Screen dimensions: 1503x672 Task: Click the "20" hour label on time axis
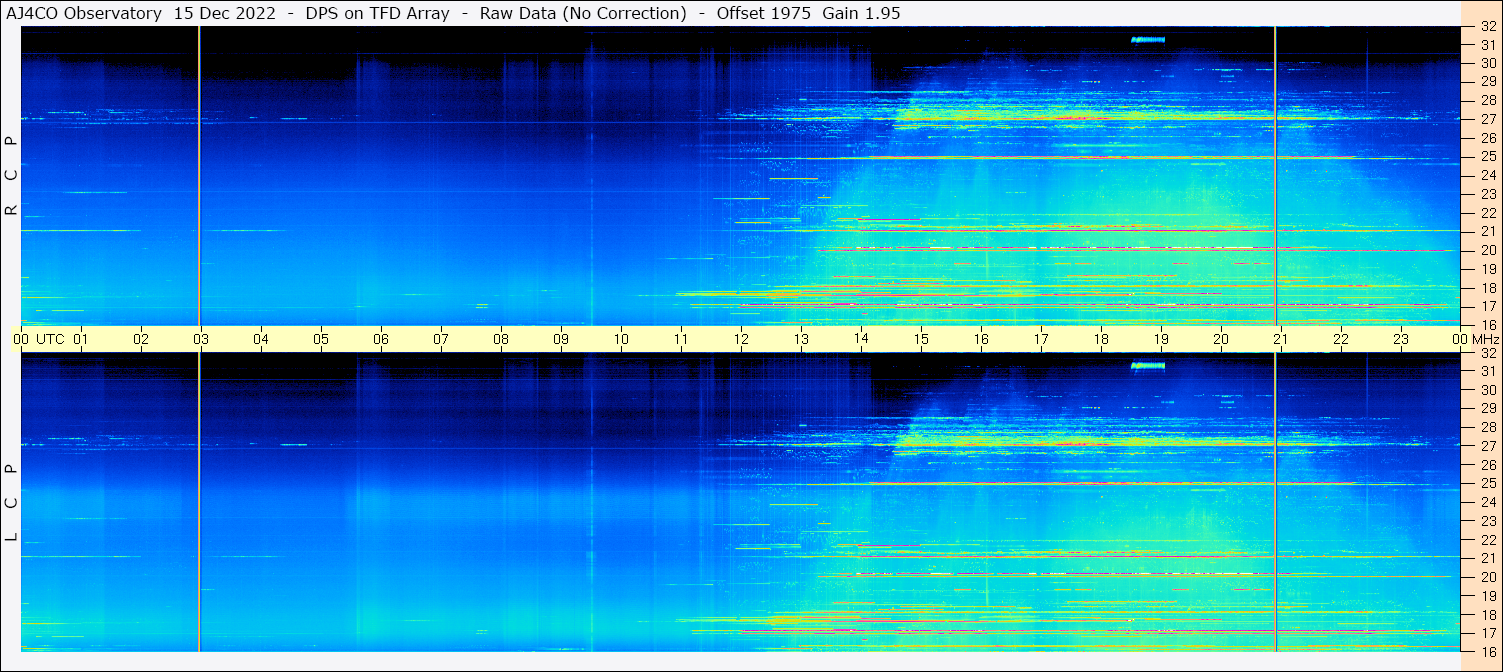pos(1221,339)
